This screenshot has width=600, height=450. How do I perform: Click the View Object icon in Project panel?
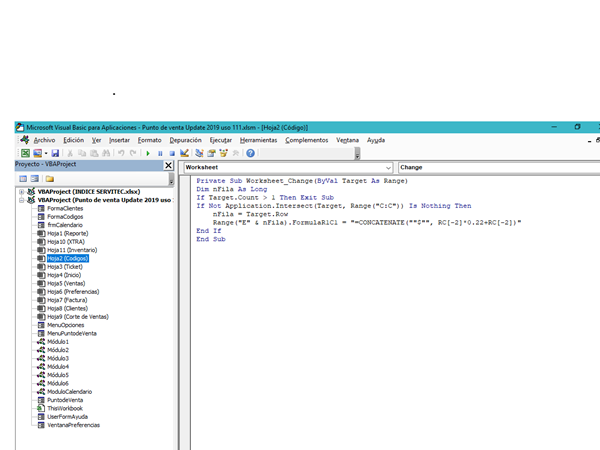click(35, 179)
